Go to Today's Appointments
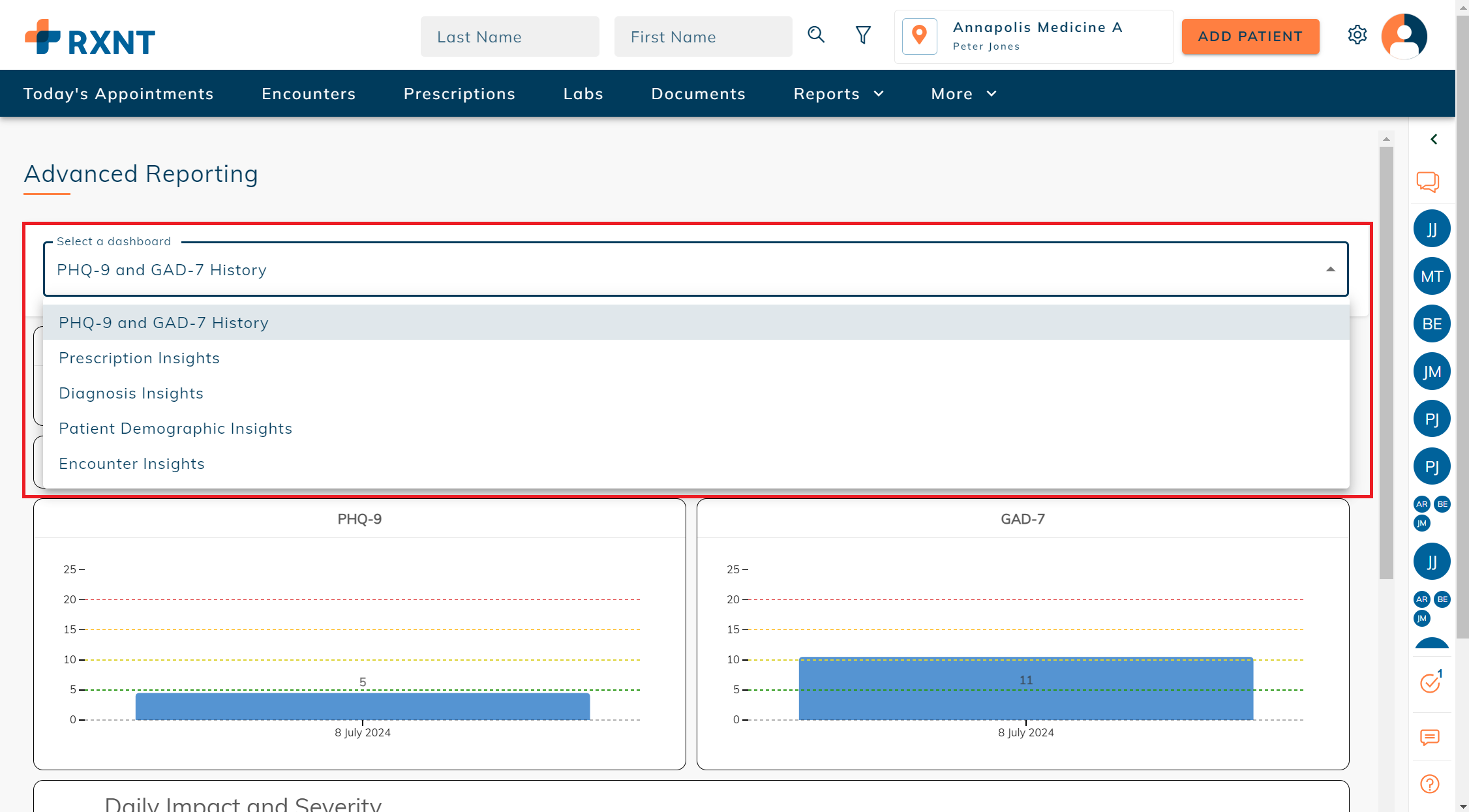The height and width of the screenshot is (812, 1469). (118, 94)
